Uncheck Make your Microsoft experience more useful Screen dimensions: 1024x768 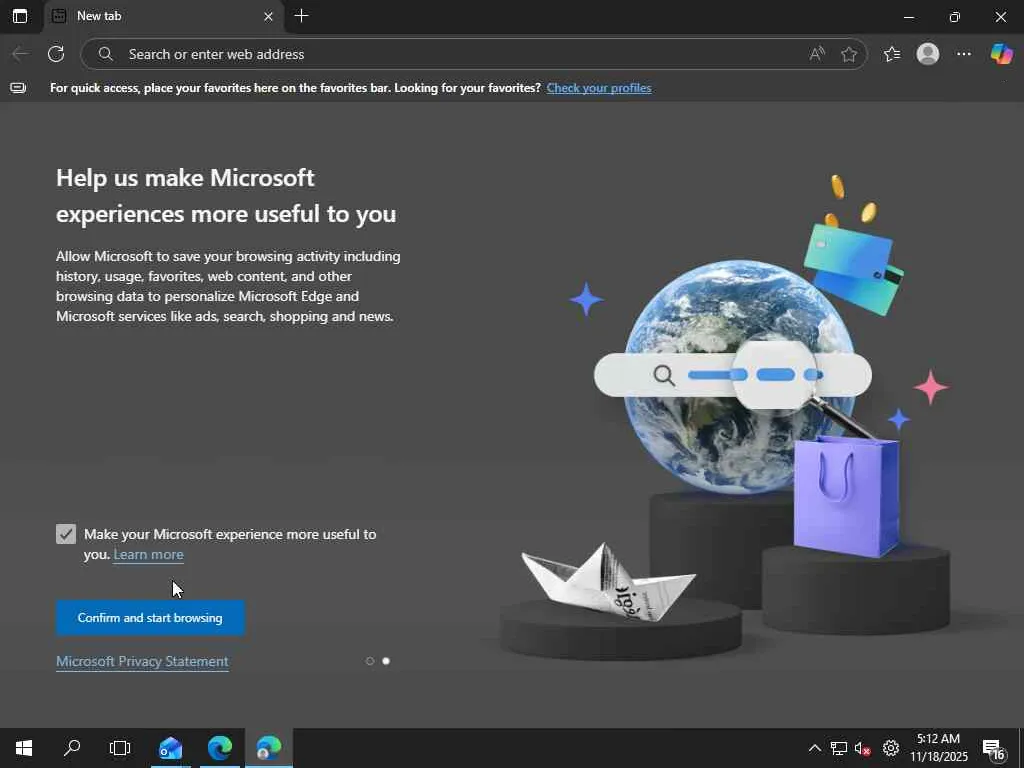(66, 534)
